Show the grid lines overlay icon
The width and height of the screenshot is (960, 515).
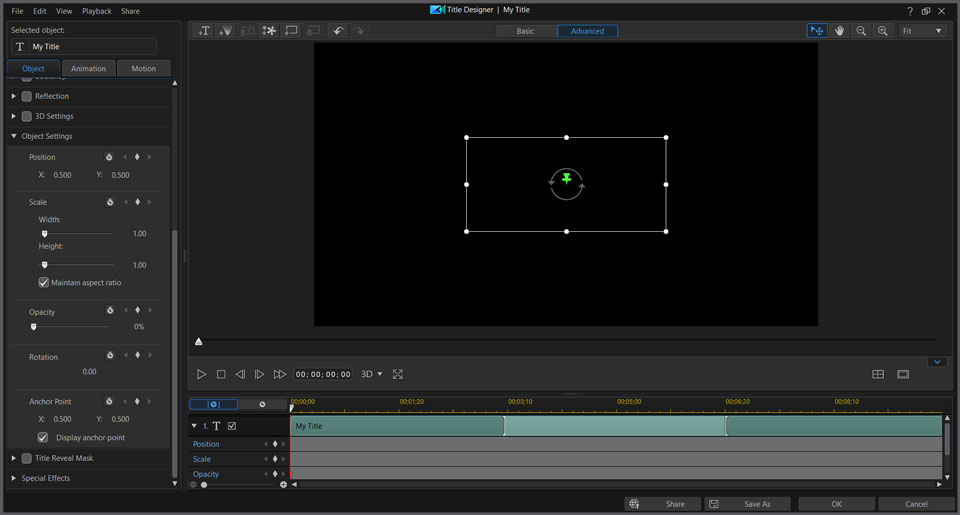(878, 374)
